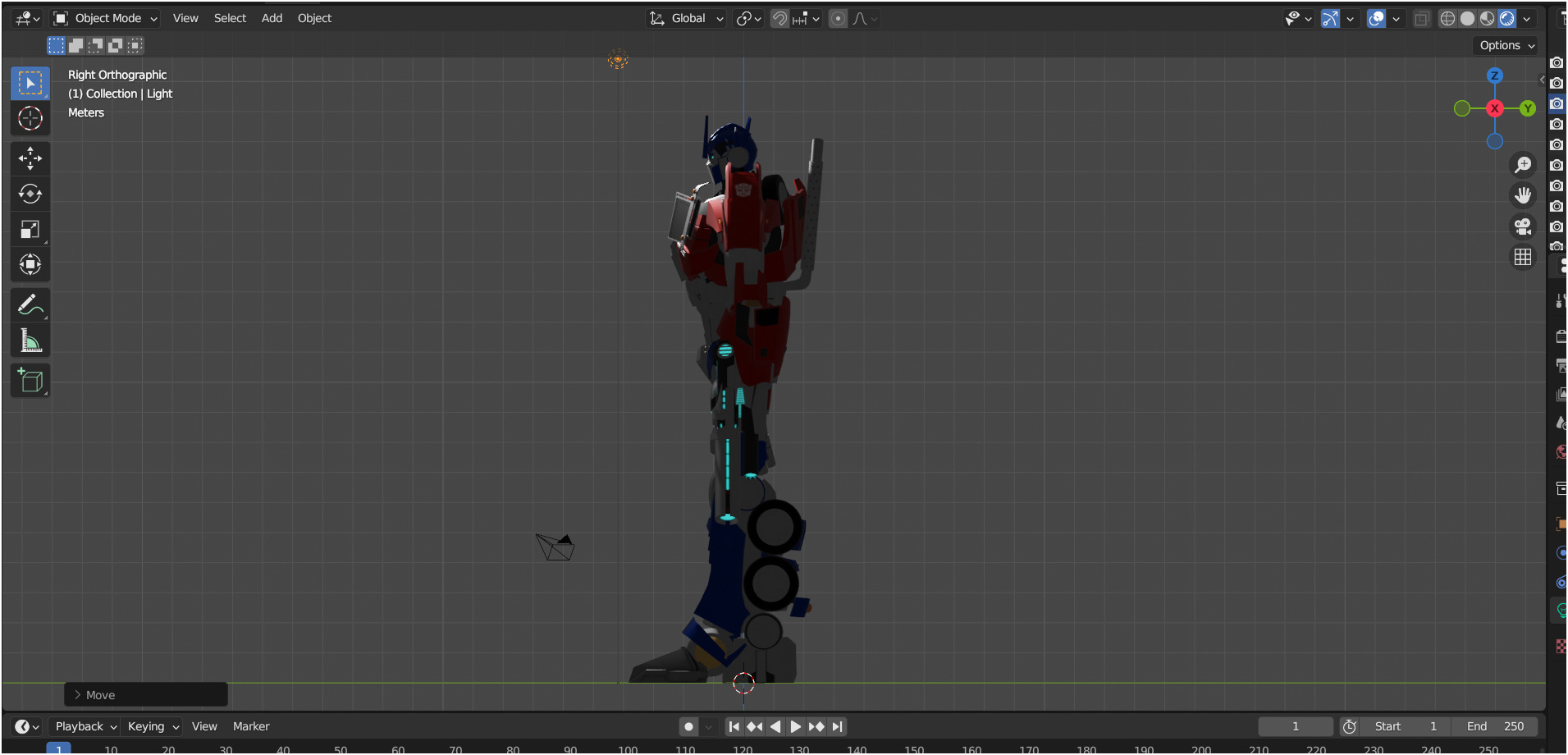This screenshot has width=1568, height=755.
Task: Switch to Material Preview shading
Action: click(1488, 18)
